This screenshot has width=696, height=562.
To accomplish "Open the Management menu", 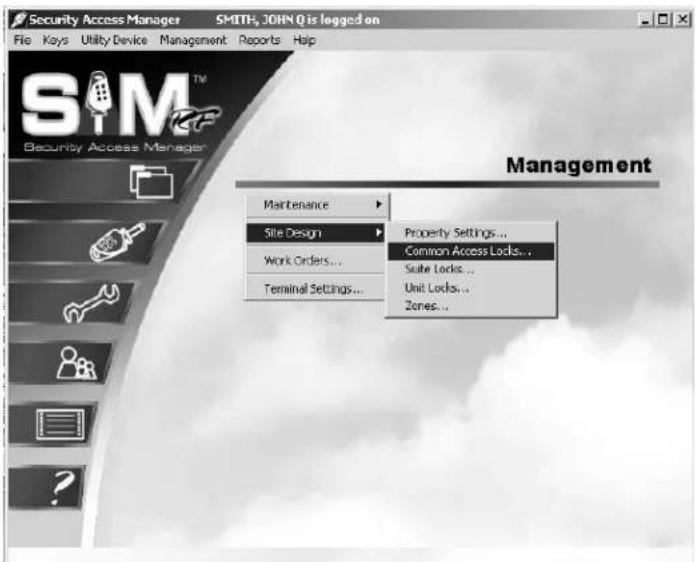I will [x=193, y=40].
